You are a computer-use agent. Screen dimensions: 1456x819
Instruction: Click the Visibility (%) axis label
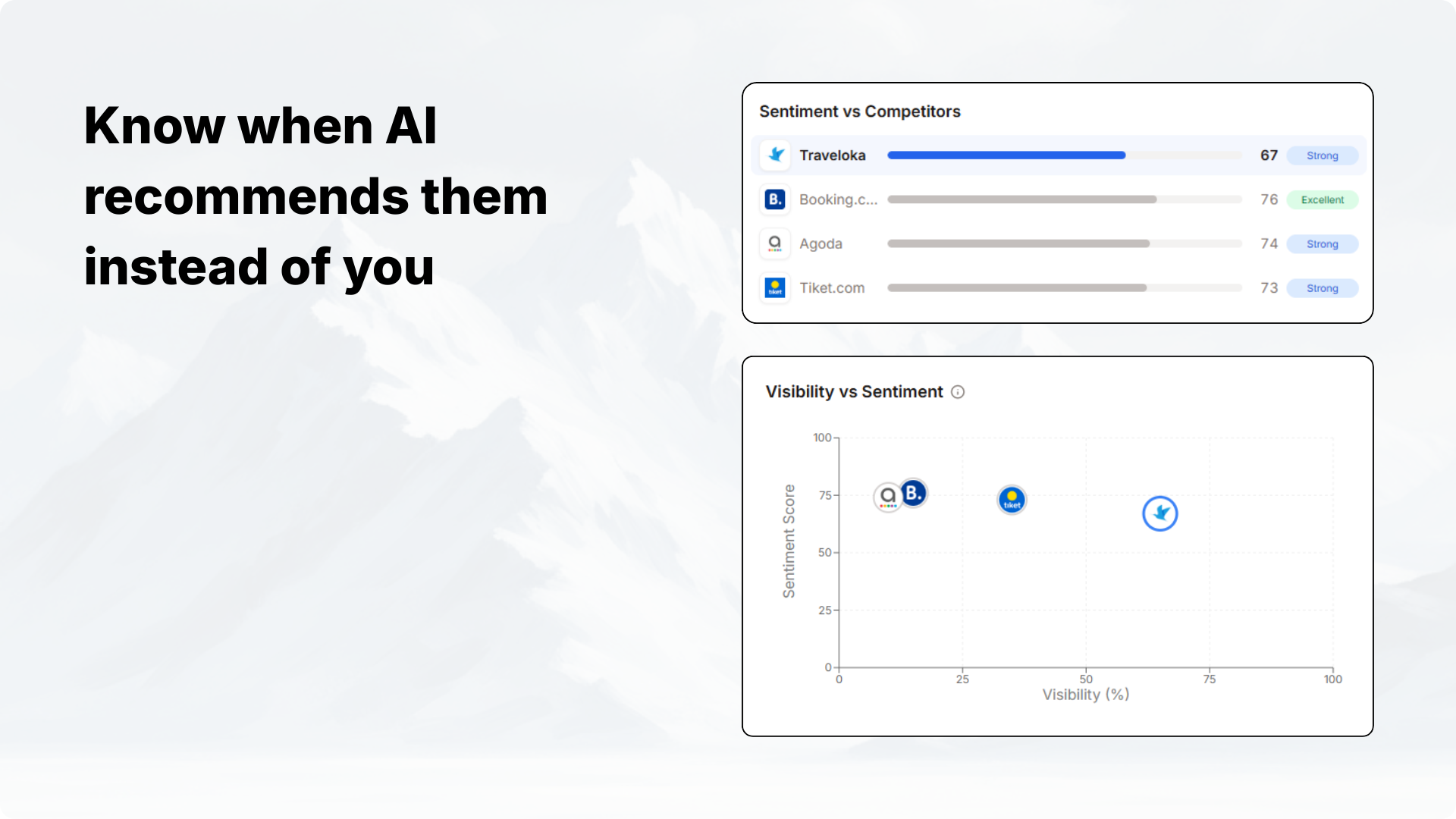pyautogui.click(x=1085, y=695)
